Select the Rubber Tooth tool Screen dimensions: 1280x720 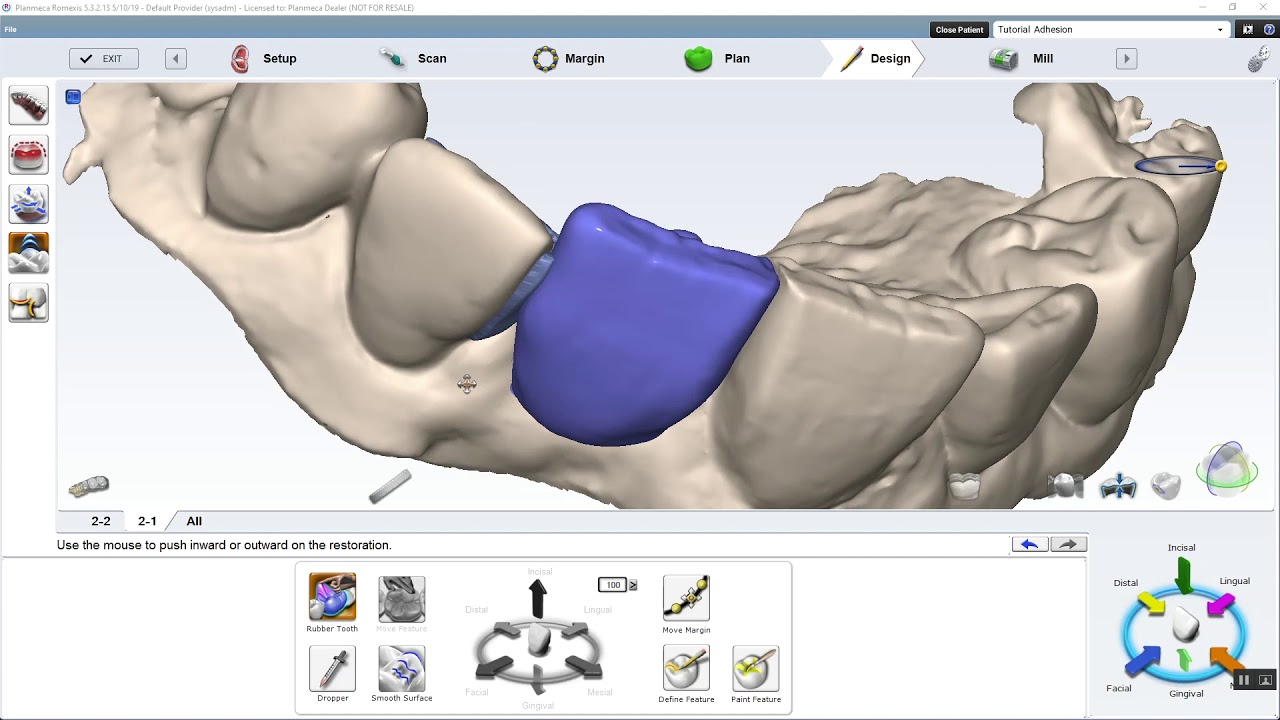(332, 597)
